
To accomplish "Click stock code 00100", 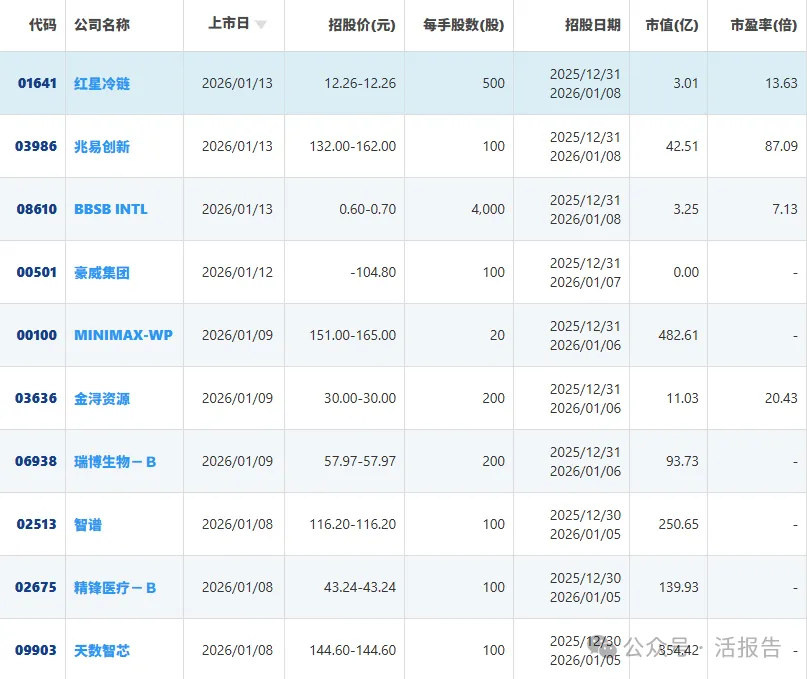I will tap(37, 335).
